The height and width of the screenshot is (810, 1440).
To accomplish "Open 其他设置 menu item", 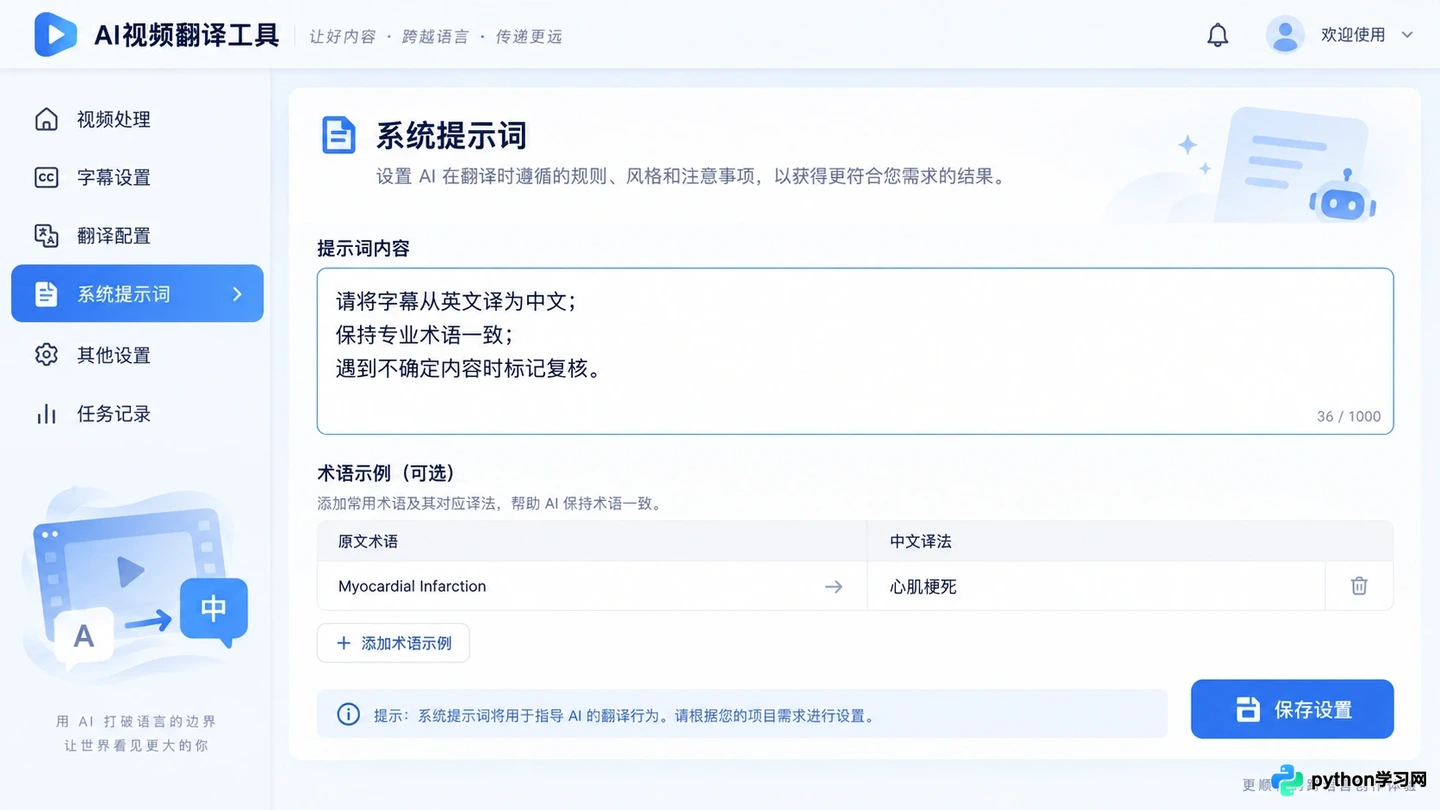I will pos(137,355).
